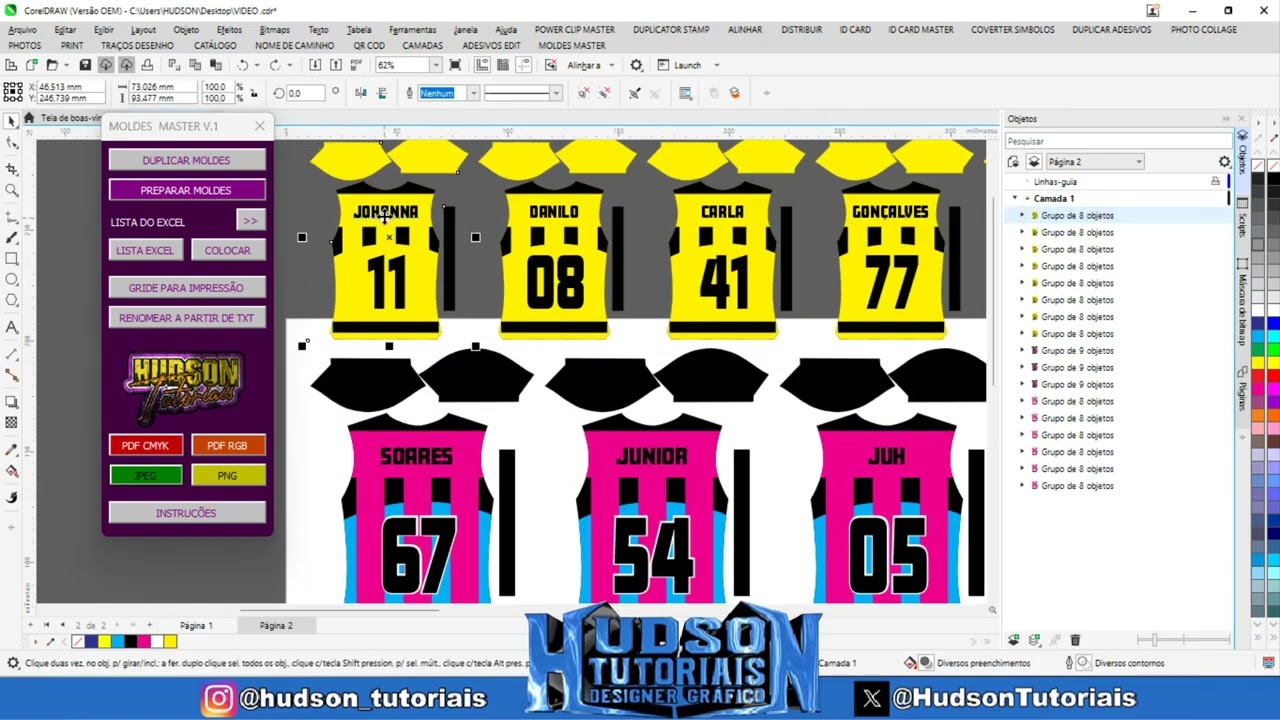1280x720 pixels.
Task: Toggle the object origin reference grid
Action: 12,92
